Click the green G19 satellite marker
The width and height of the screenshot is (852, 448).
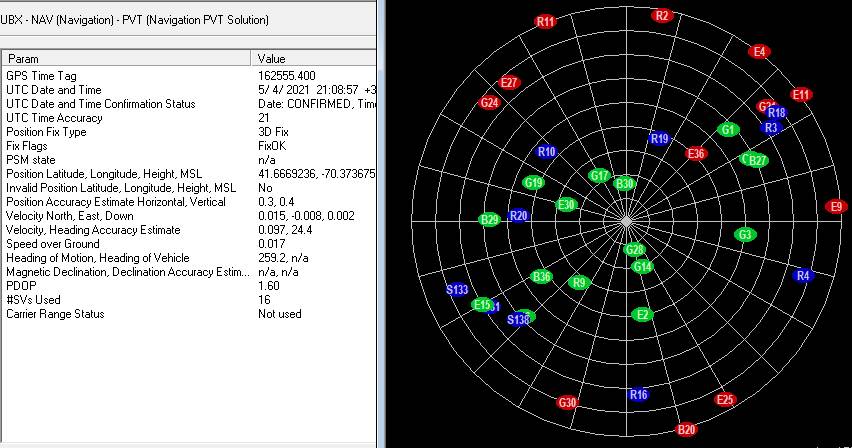tap(534, 183)
